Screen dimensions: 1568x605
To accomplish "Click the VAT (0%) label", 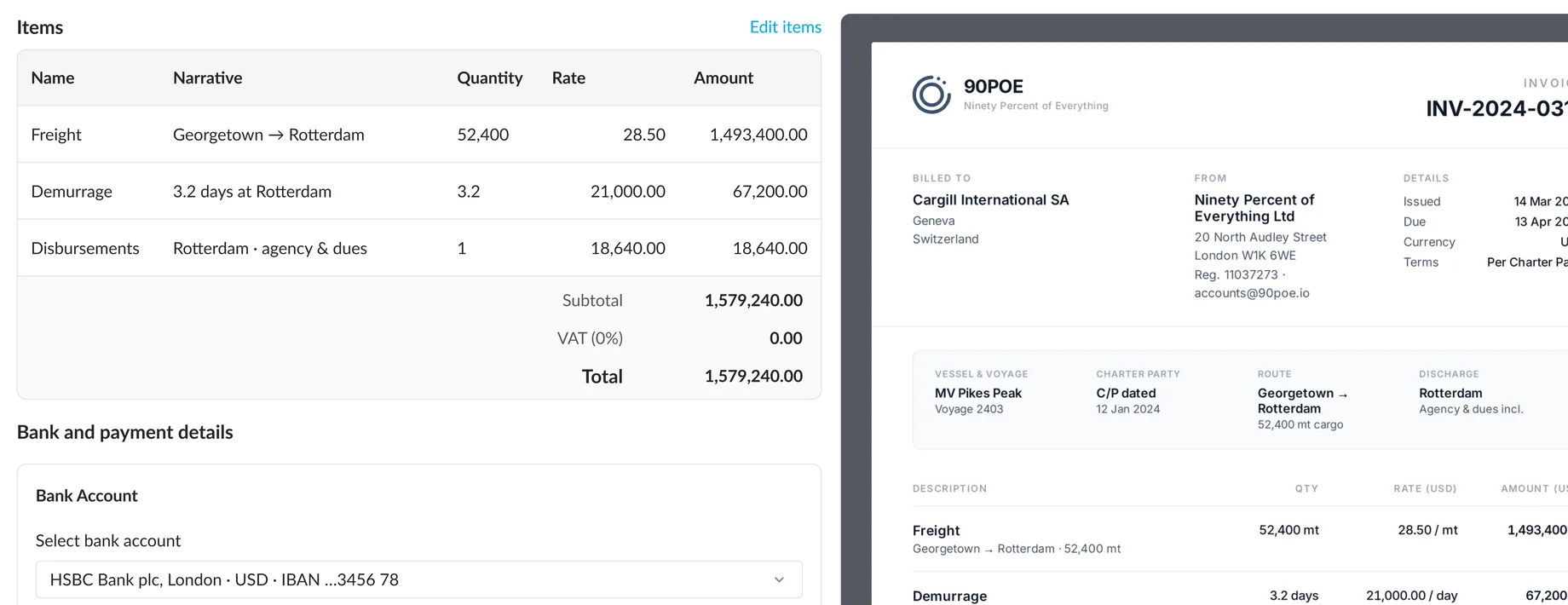I will [590, 338].
